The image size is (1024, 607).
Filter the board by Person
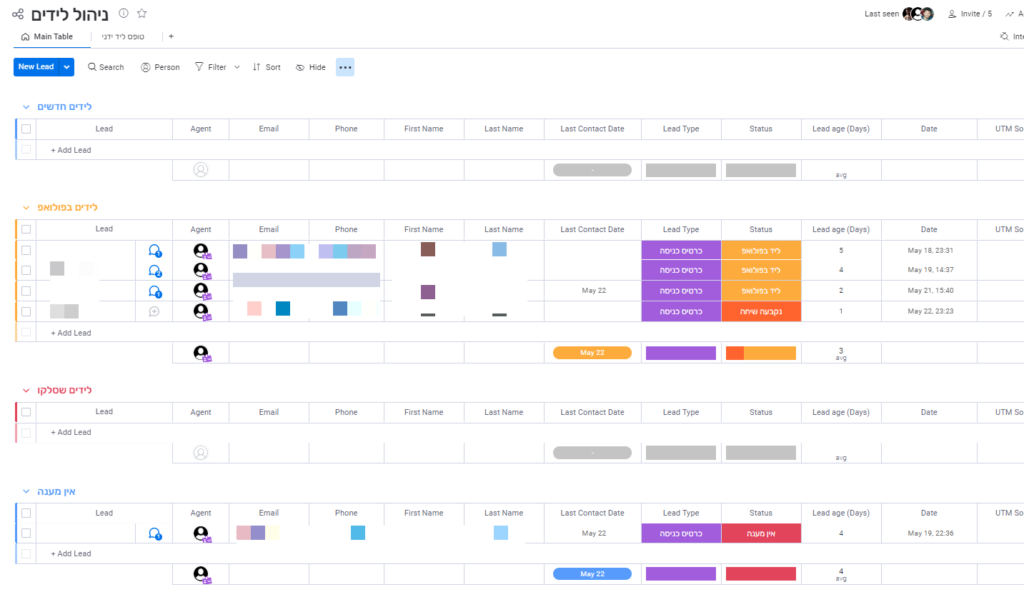pyautogui.click(x=160, y=67)
